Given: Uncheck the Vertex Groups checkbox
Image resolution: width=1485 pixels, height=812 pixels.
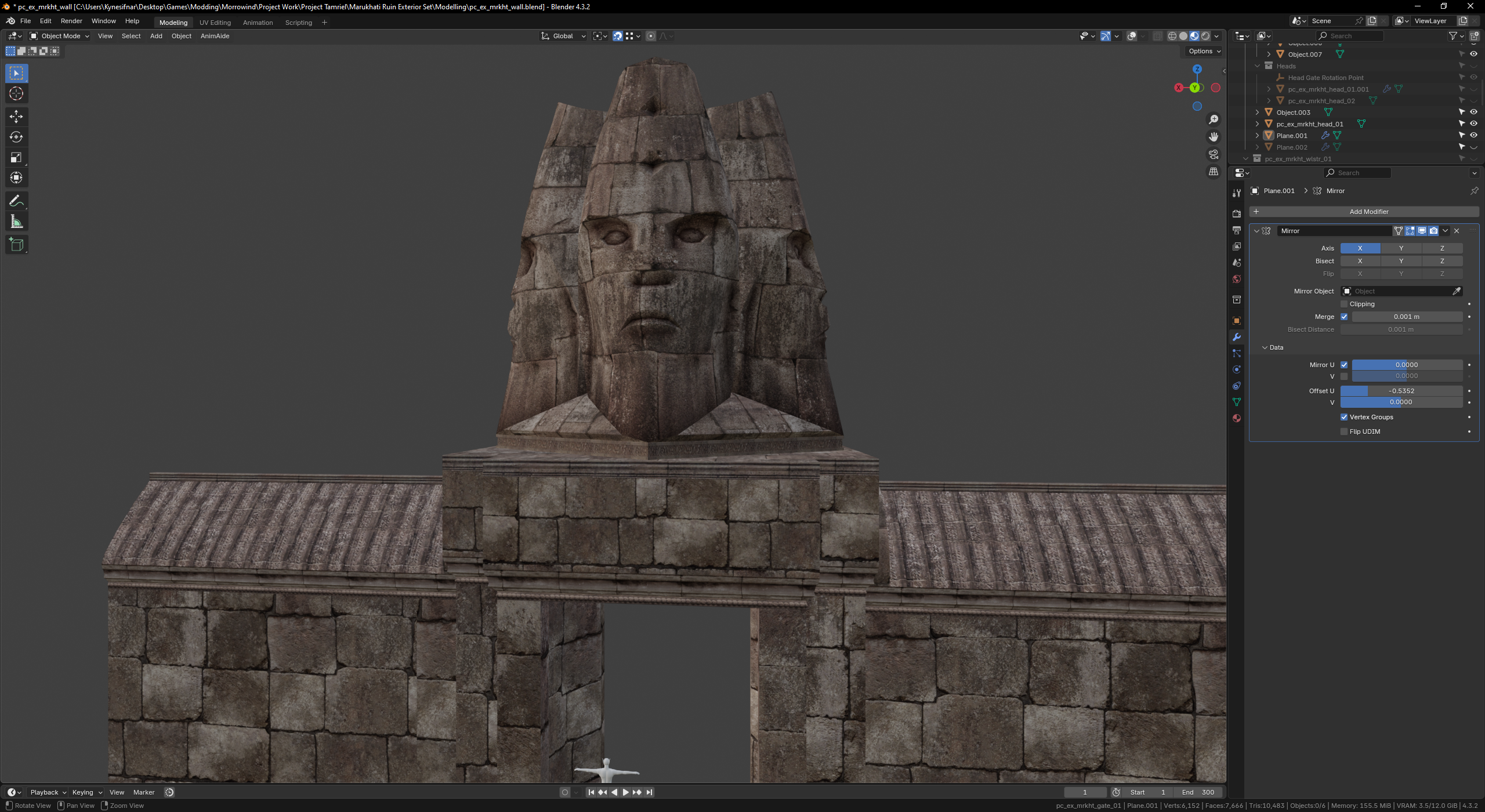Looking at the screenshot, I should pyautogui.click(x=1344, y=417).
